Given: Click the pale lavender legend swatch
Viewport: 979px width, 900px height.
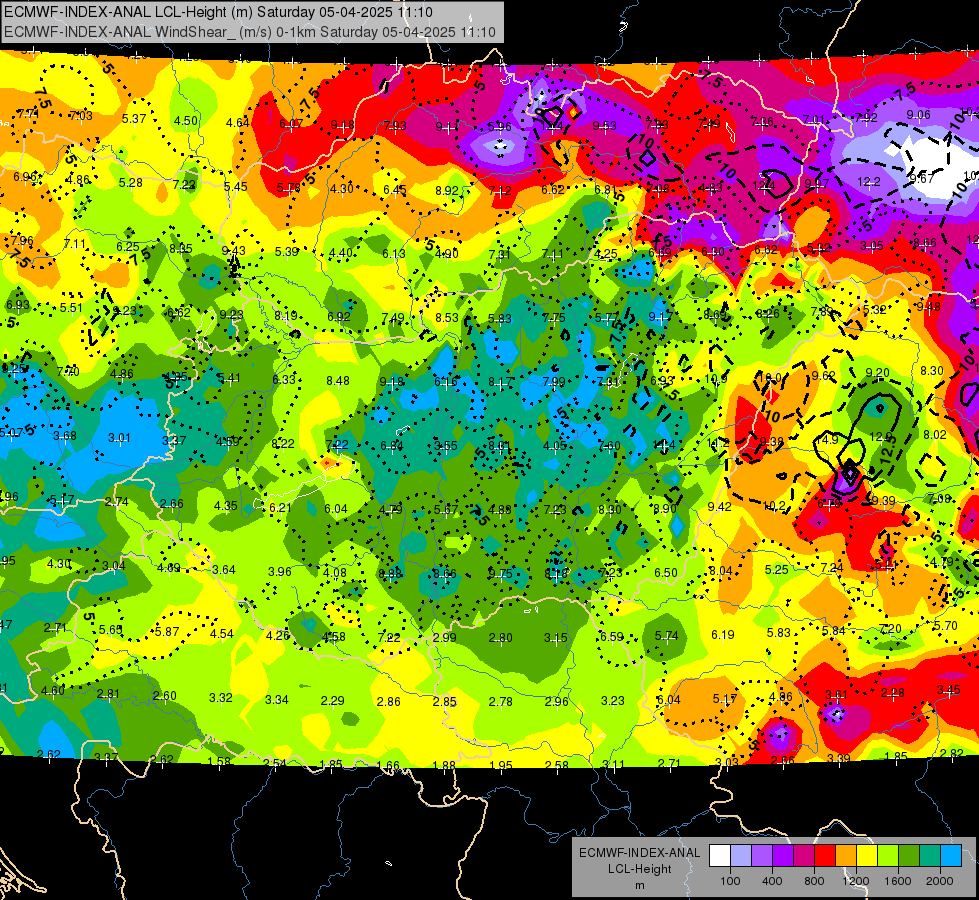Looking at the screenshot, I should tap(740, 856).
